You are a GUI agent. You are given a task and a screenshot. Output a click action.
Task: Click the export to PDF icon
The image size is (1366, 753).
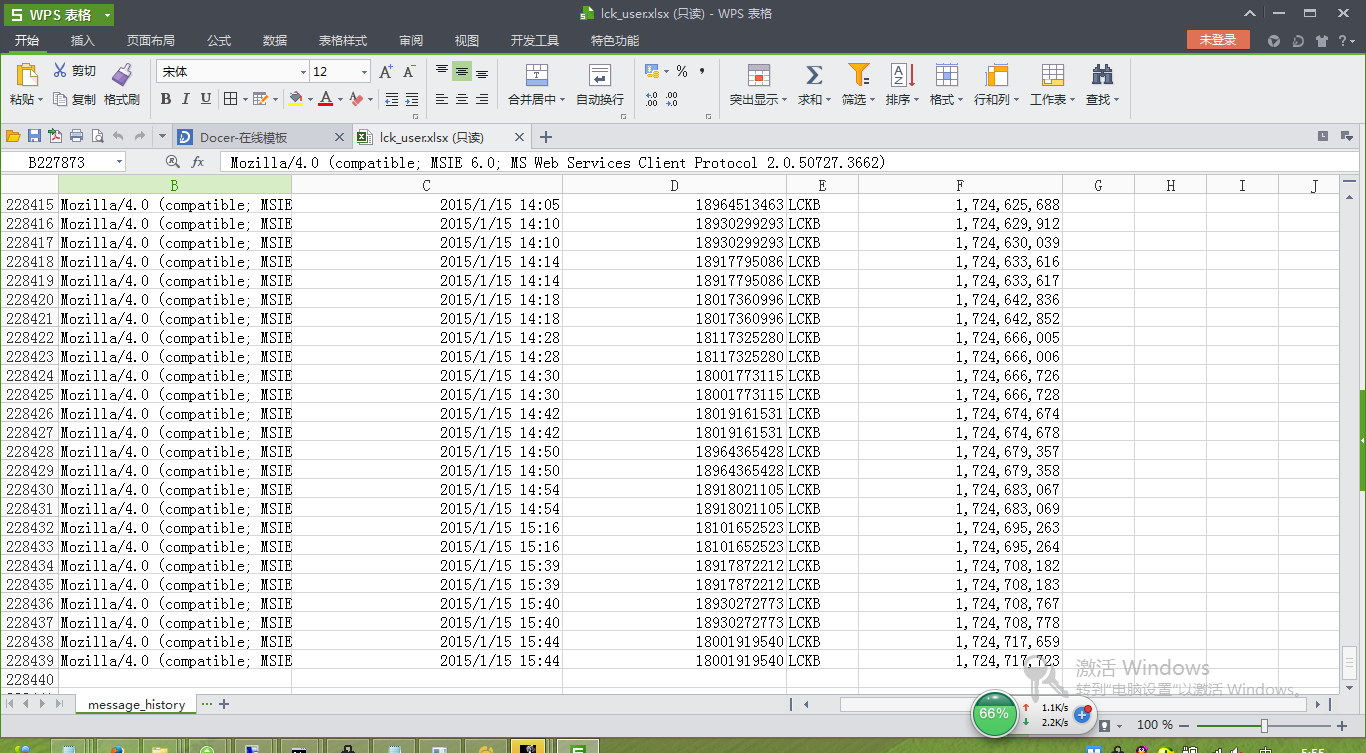click(55, 136)
